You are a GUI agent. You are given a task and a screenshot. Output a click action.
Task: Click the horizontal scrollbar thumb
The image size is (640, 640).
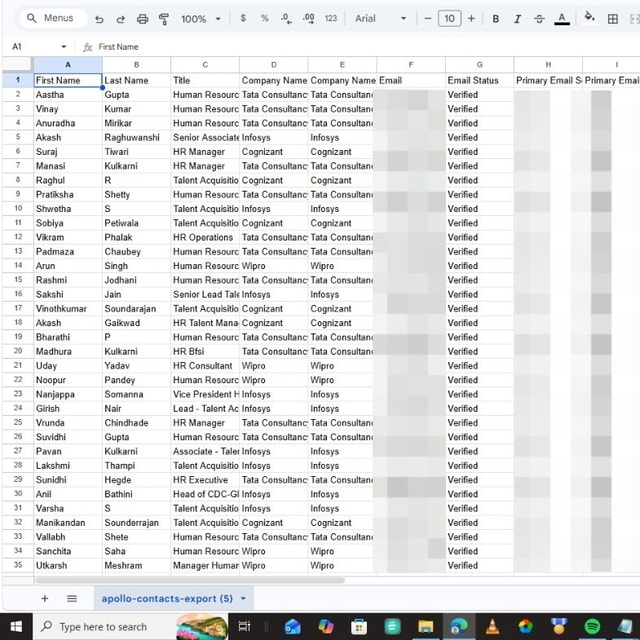190,580
